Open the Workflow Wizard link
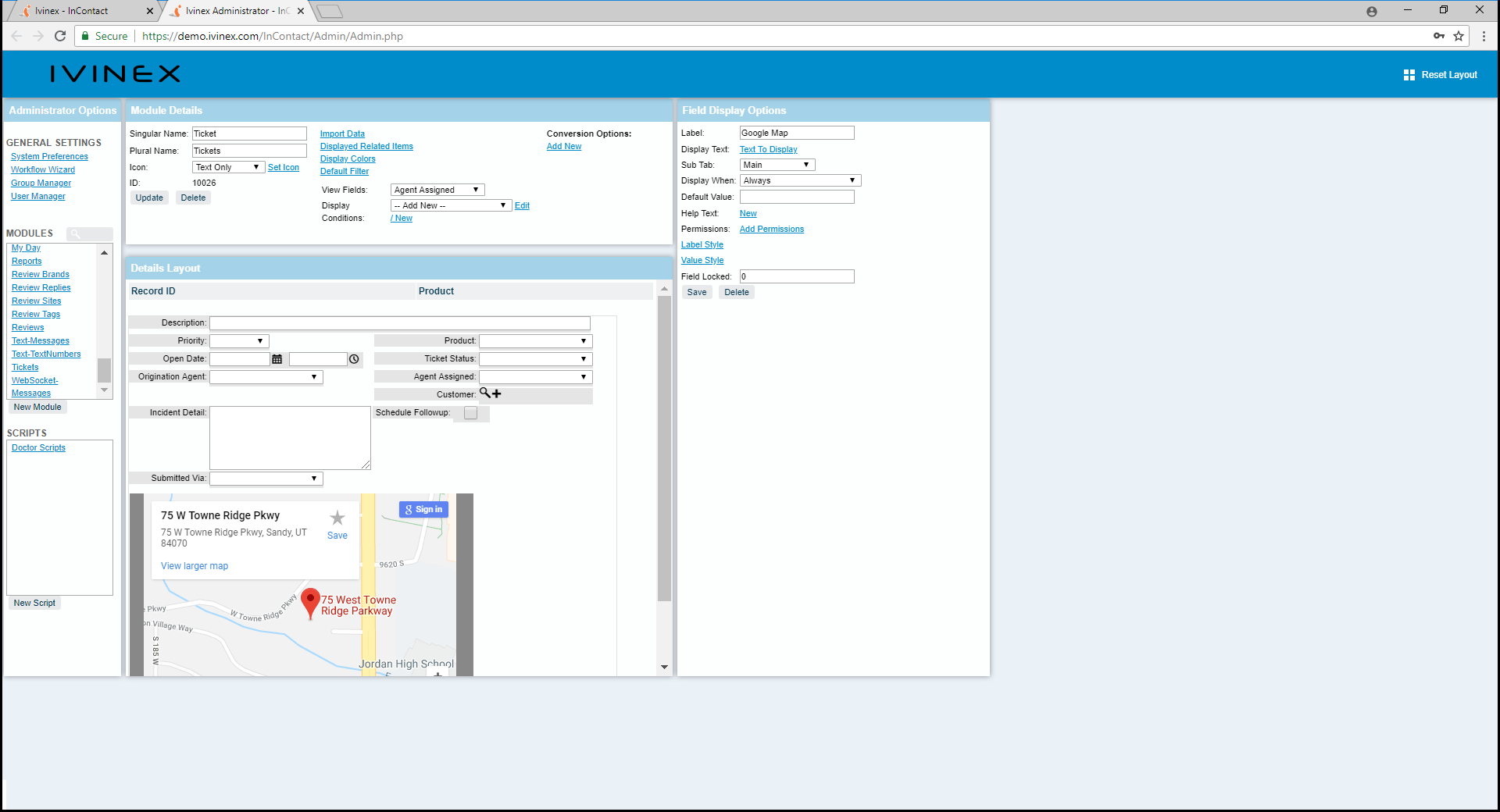1500x812 pixels. 43,170
